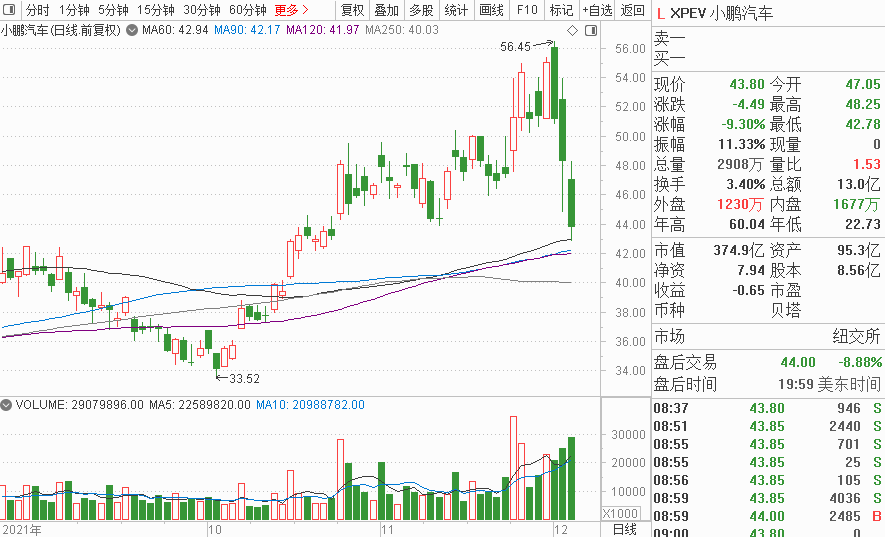The height and width of the screenshot is (537, 885).
Task: Click the 总额 13.0亿 value
Action: point(858,184)
